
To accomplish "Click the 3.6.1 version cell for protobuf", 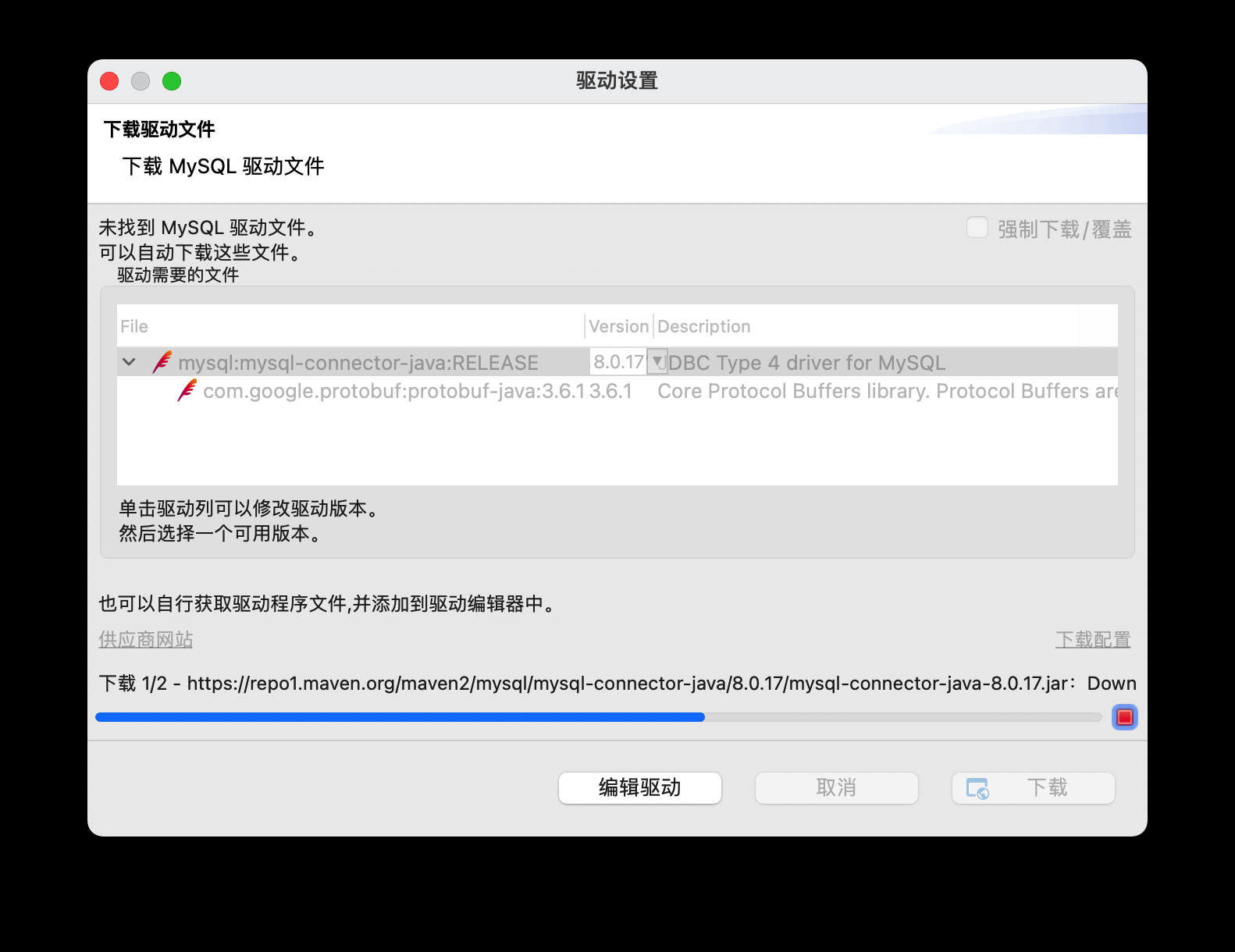I will coord(610,391).
